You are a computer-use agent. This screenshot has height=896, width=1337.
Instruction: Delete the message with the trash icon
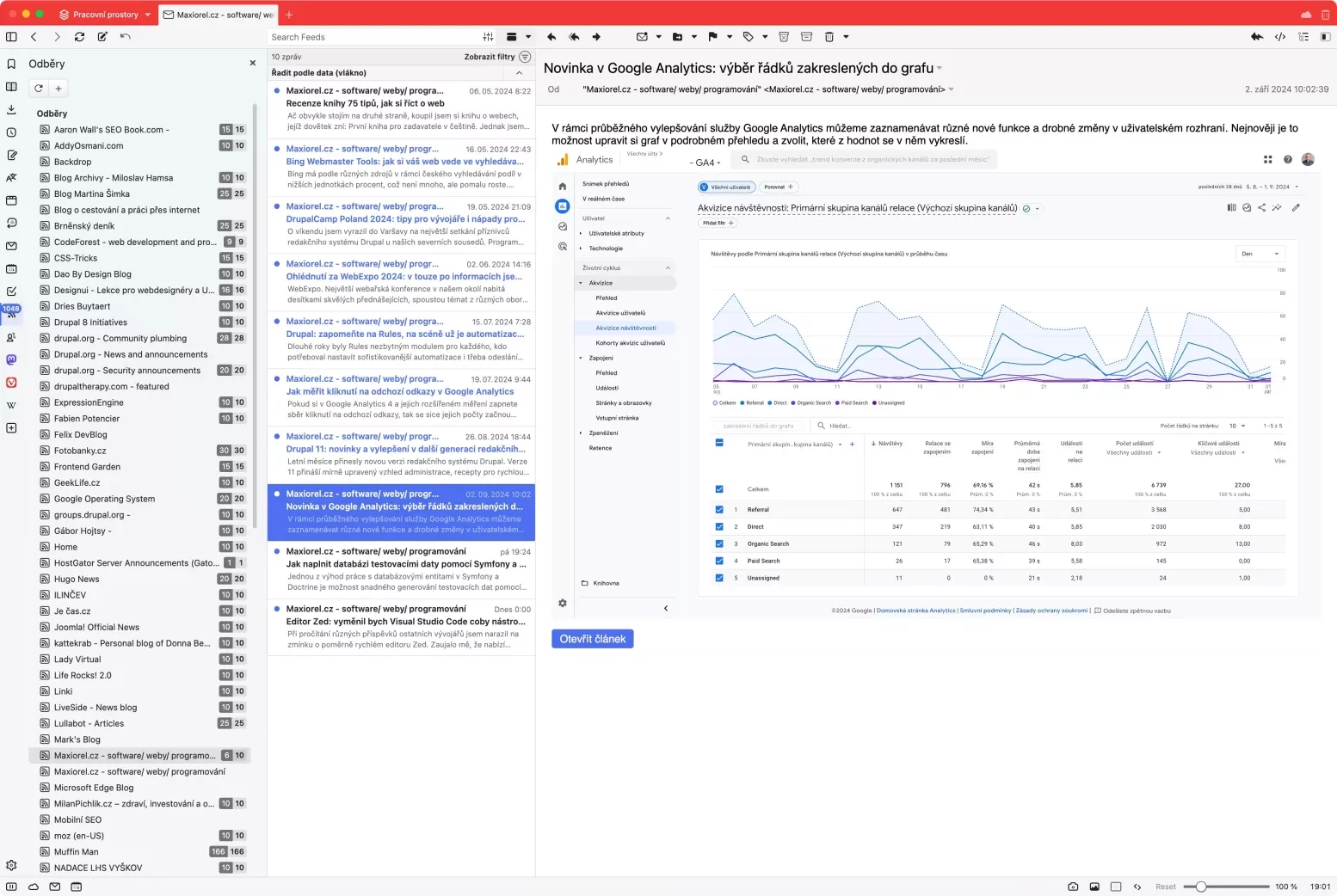(829, 37)
